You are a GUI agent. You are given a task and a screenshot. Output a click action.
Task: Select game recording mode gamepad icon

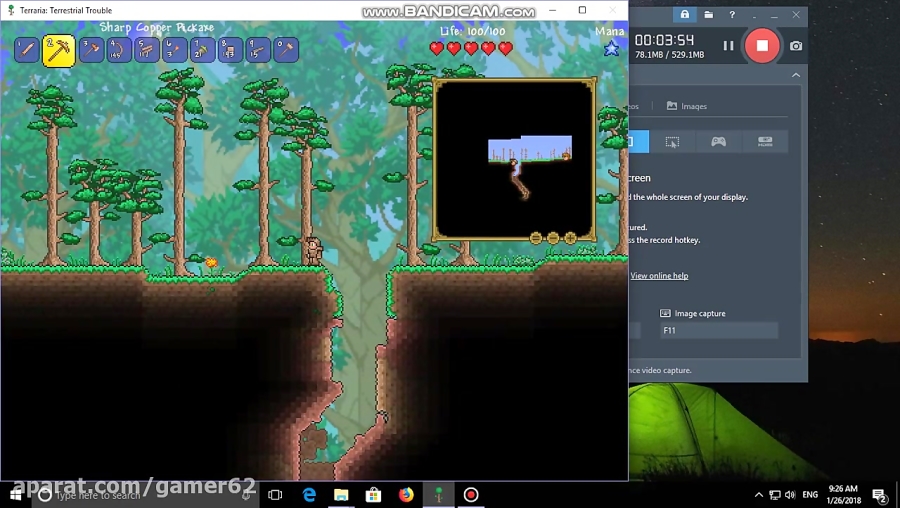(719, 141)
